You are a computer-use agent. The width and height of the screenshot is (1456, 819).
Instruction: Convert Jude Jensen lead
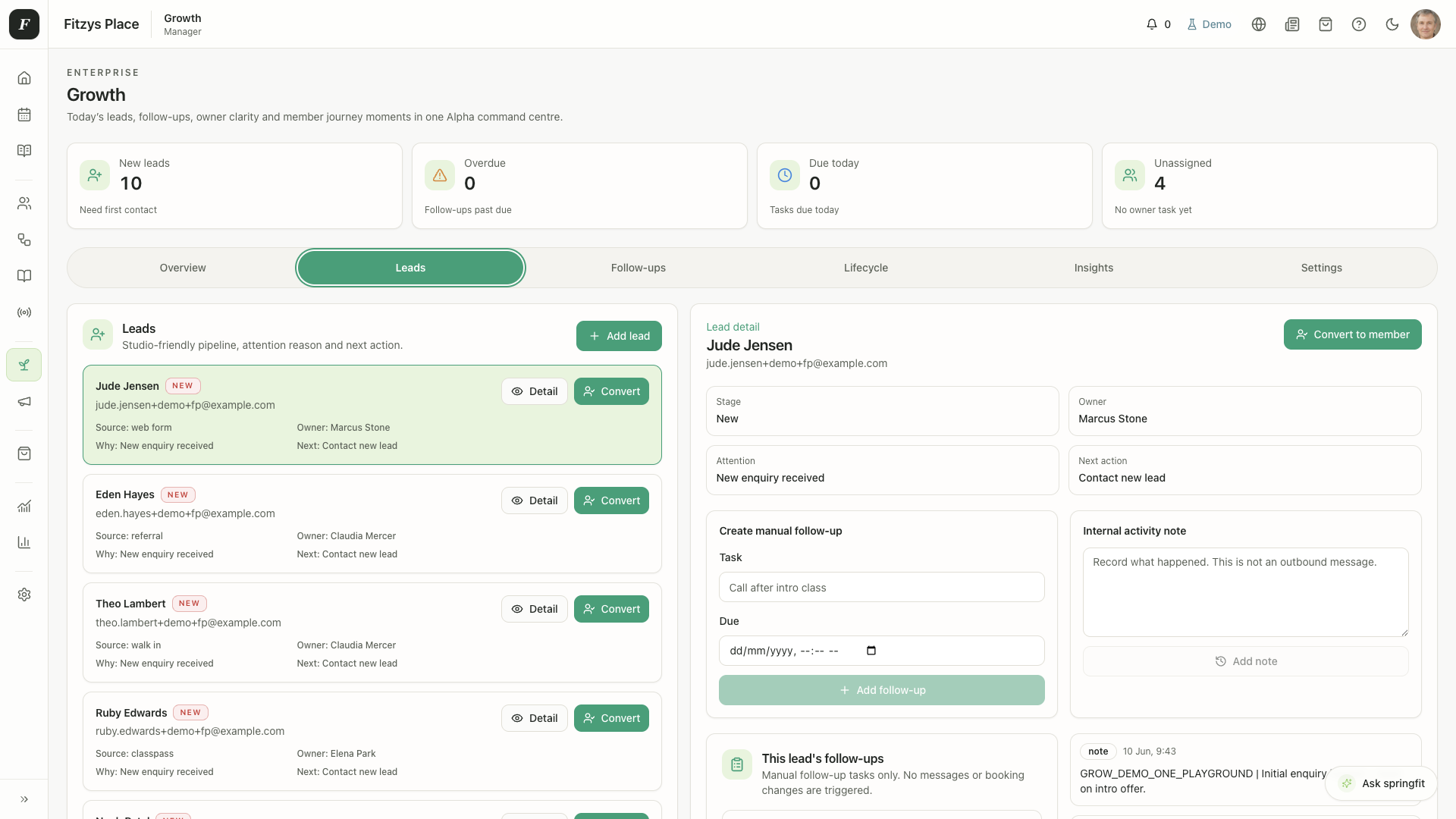click(611, 391)
